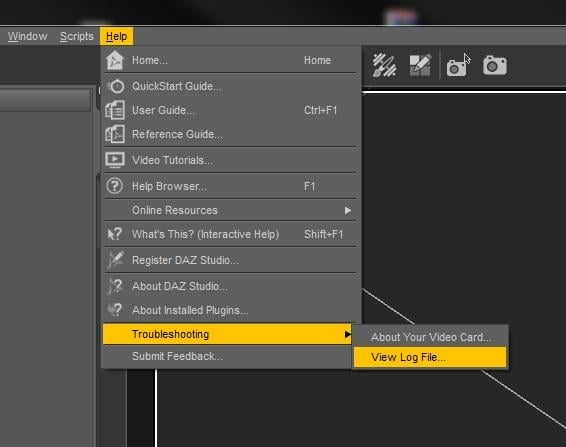Open the Scripts menu

(x=77, y=36)
